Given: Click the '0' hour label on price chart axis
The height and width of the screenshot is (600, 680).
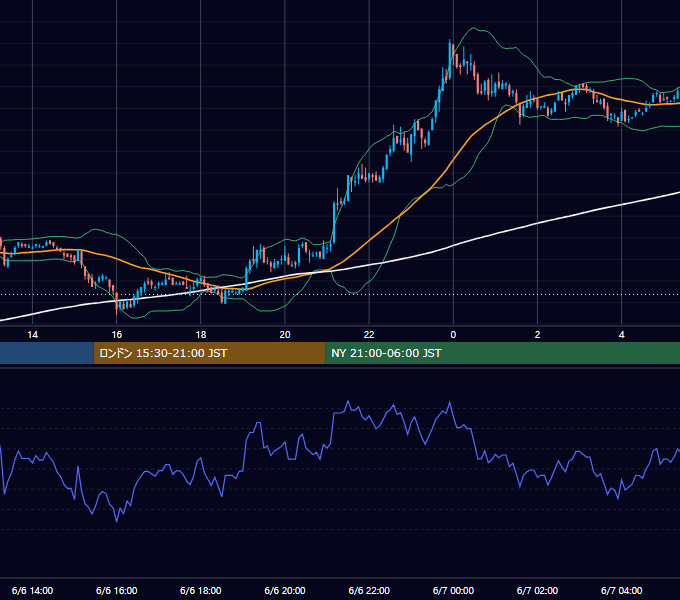Looking at the screenshot, I should point(453,335).
